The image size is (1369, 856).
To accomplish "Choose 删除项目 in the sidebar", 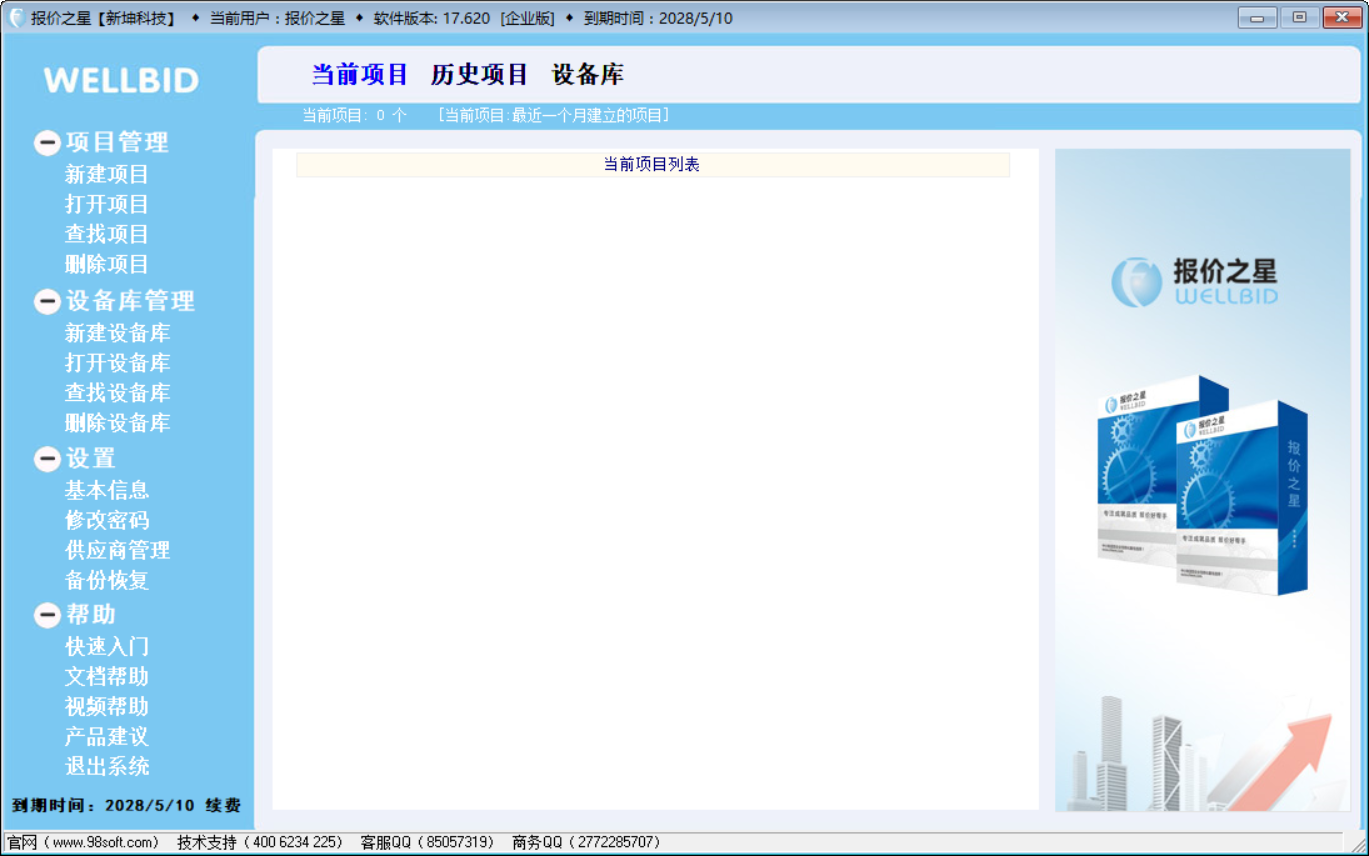I will coord(107,264).
